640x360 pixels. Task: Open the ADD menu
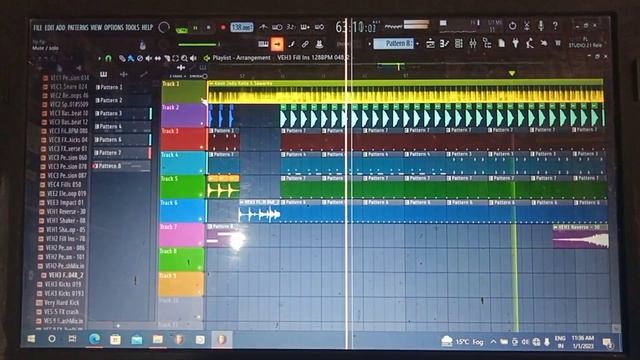pyautogui.click(x=60, y=28)
